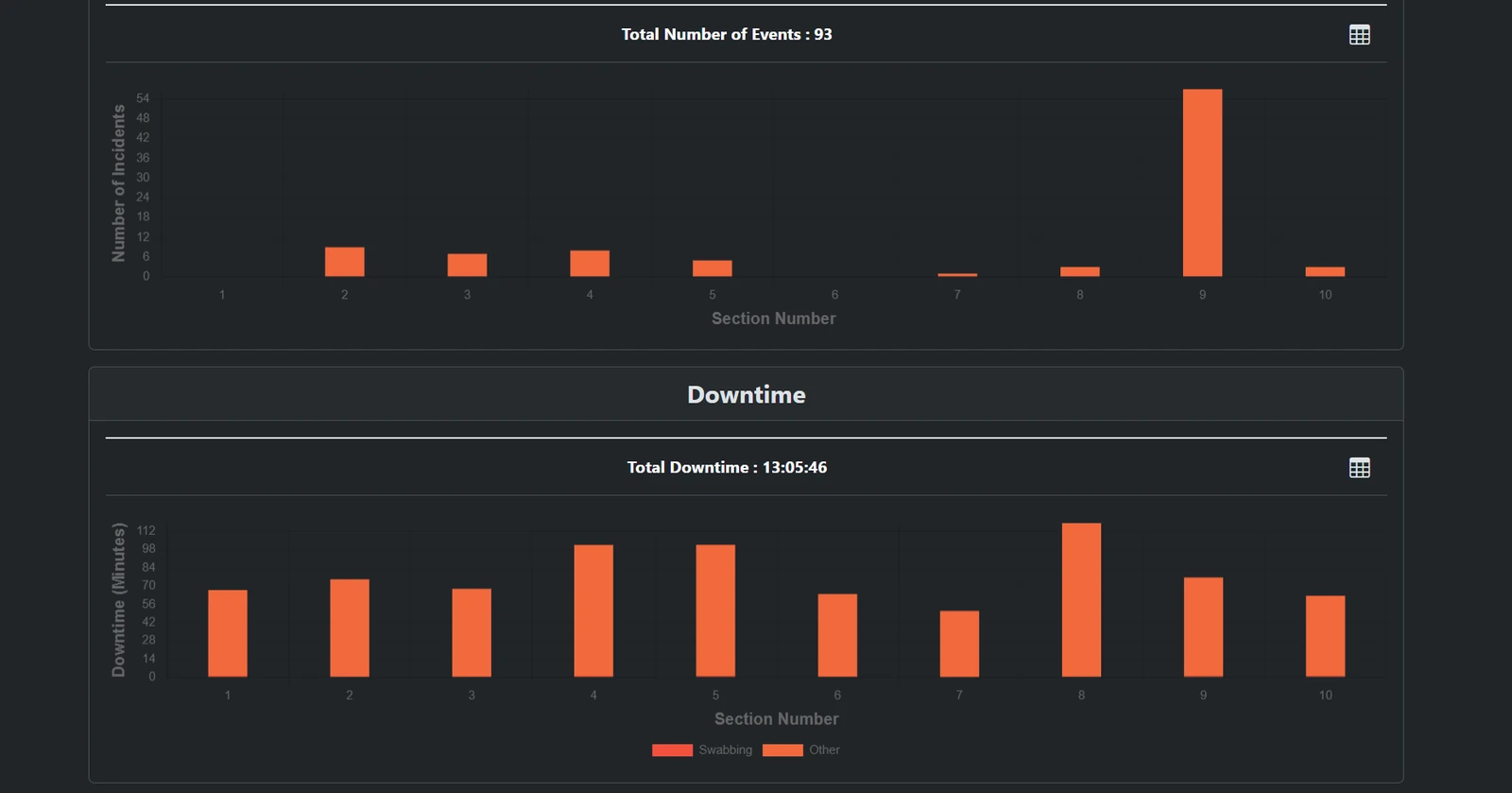Click the Other legend label
This screenshot has width=1512, height=793.
coord(824,750)
